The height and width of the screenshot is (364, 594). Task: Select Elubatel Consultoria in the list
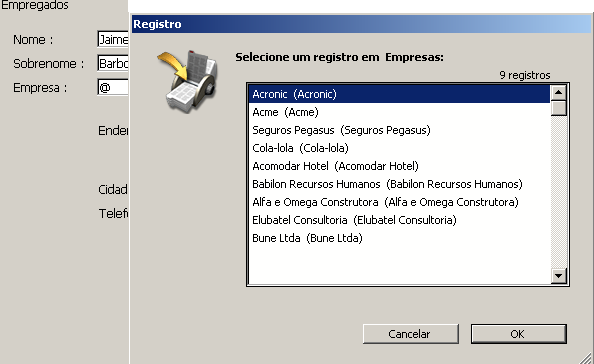pos(399,220)
